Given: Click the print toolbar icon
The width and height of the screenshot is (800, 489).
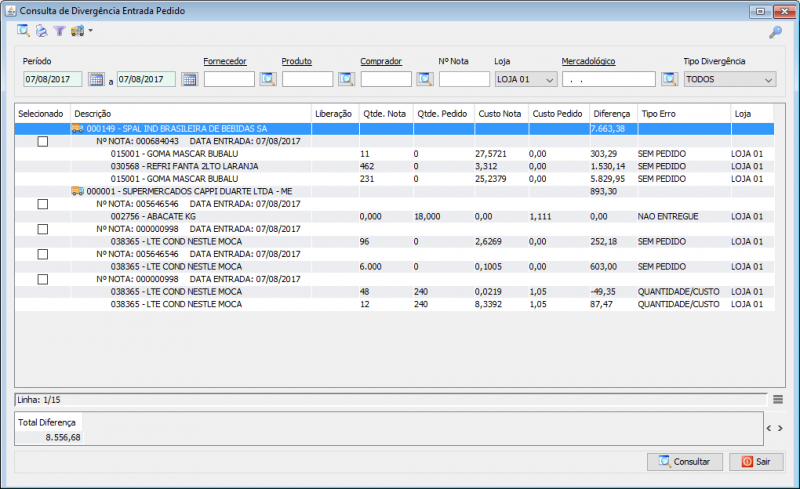Looking at the screenshot, I should click(x=41, y=31).
